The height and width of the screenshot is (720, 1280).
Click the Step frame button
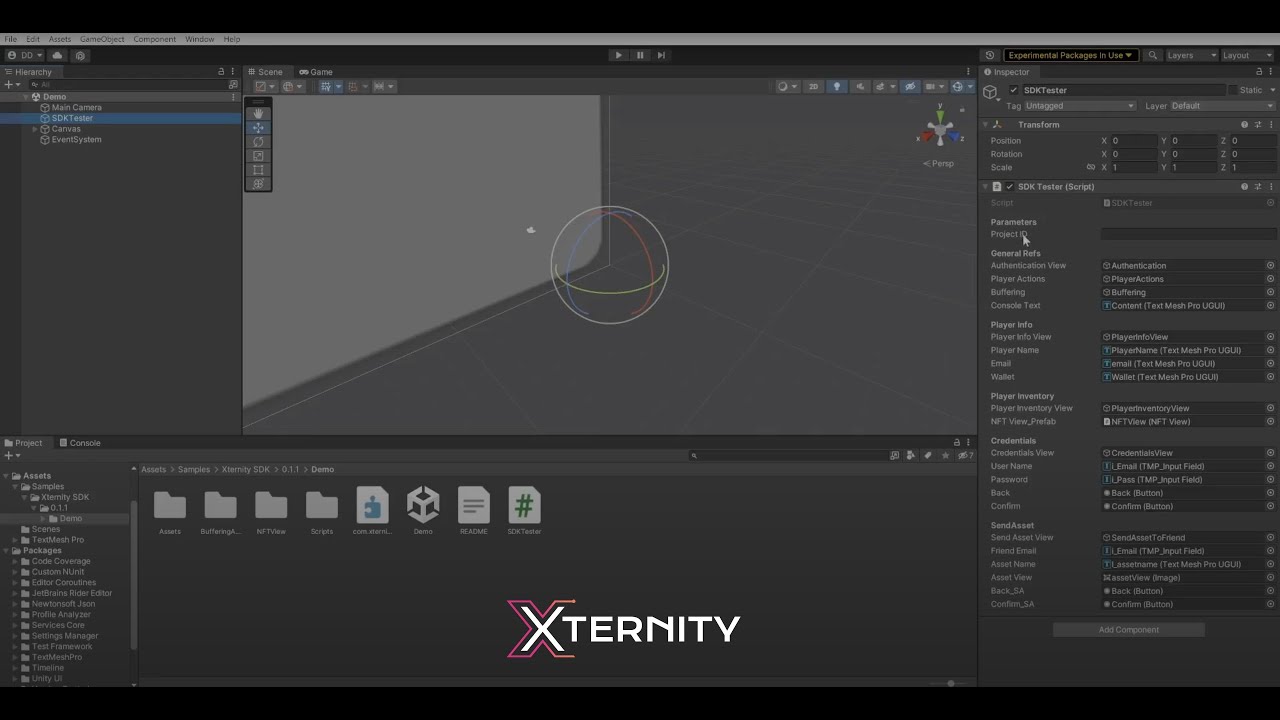[661, 55]
